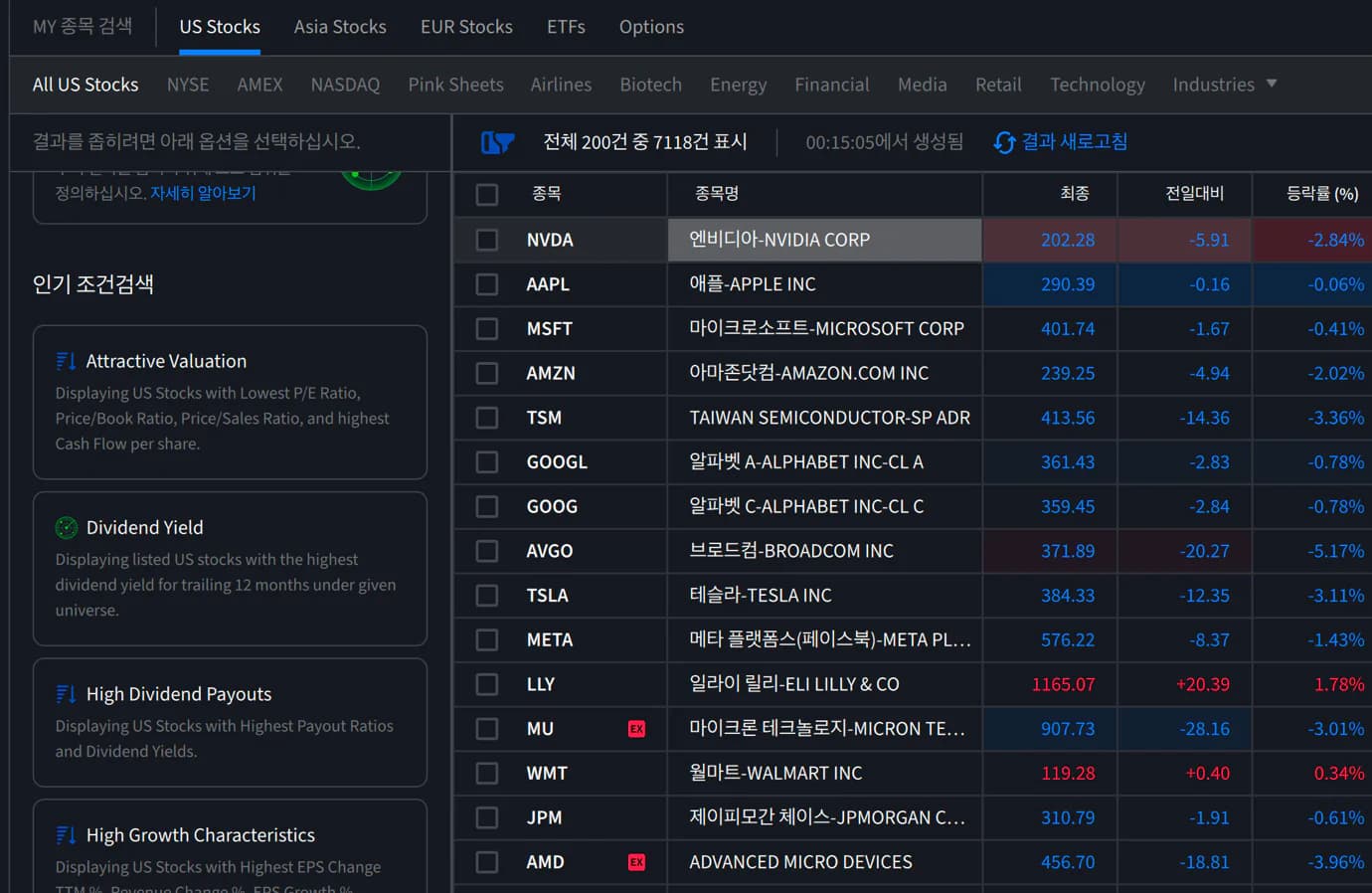Expand the Industries dropdown
This screenshot has width=1372, height=893.
[1225, 85]
